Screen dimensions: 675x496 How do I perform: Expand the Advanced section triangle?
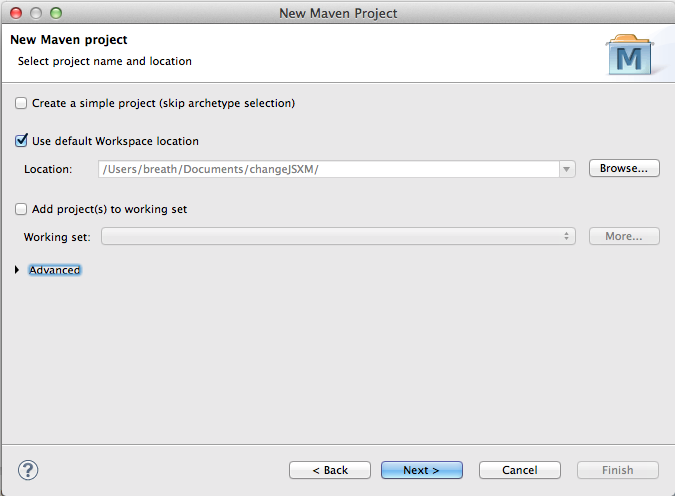pyautogui.click(x=18, y=270)
